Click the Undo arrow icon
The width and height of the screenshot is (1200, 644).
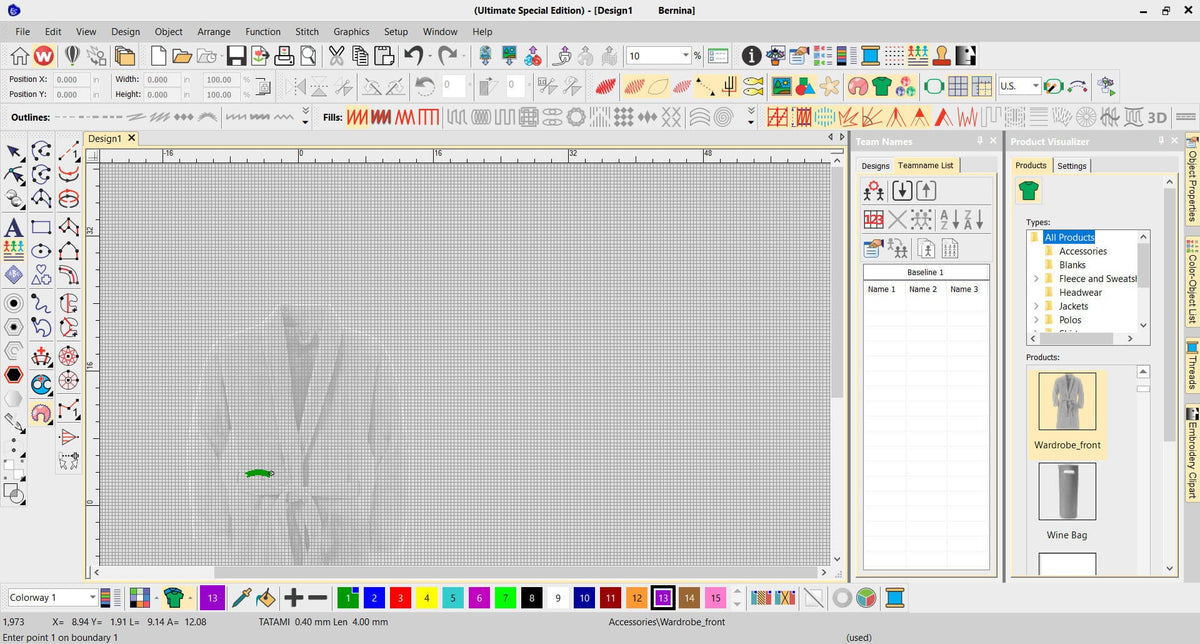click(x=413, y=56)
